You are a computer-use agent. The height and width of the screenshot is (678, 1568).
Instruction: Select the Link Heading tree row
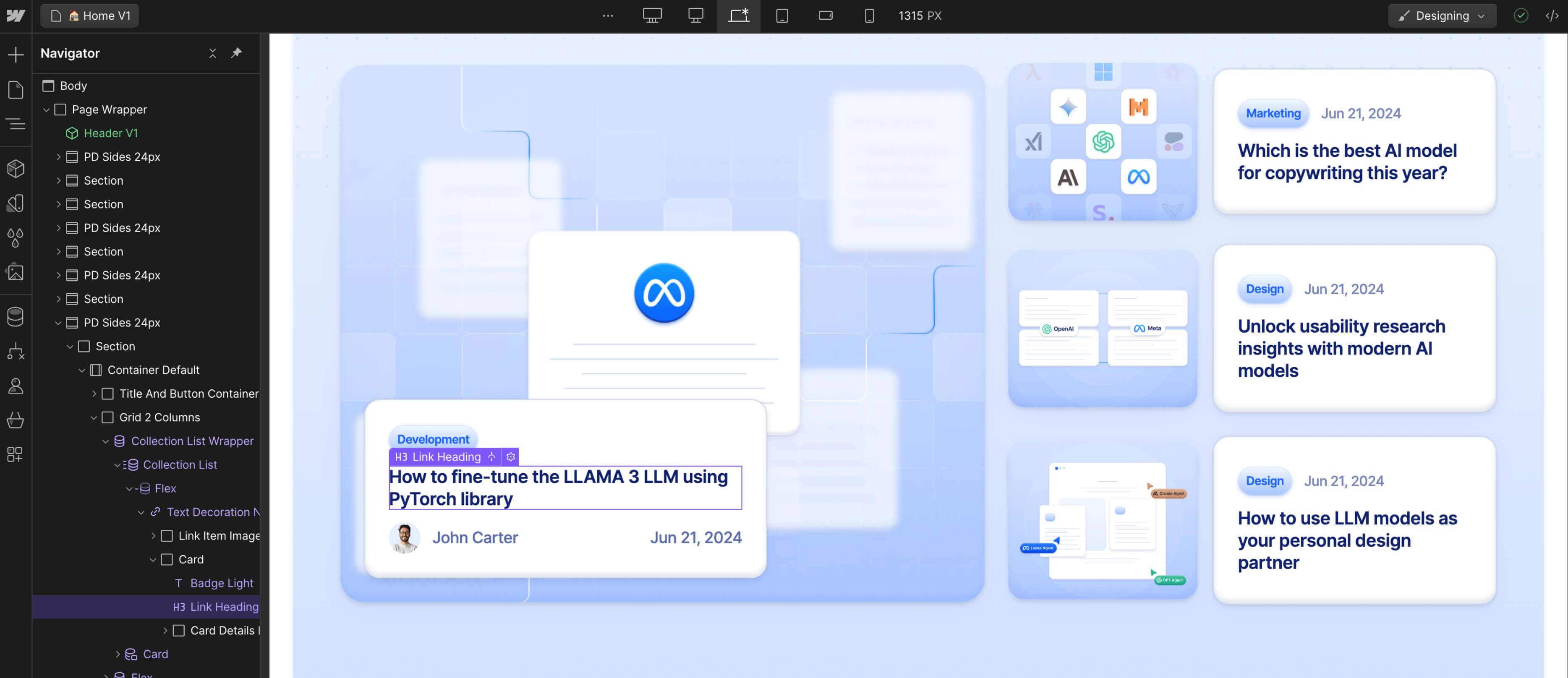coord(146,608)
